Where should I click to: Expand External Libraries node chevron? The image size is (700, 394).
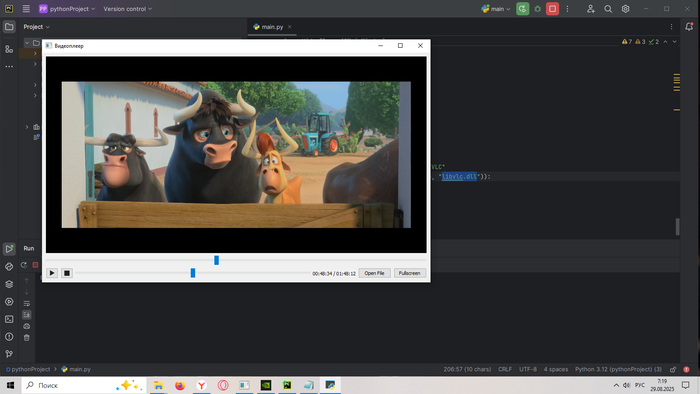click(x=27, y=127)
